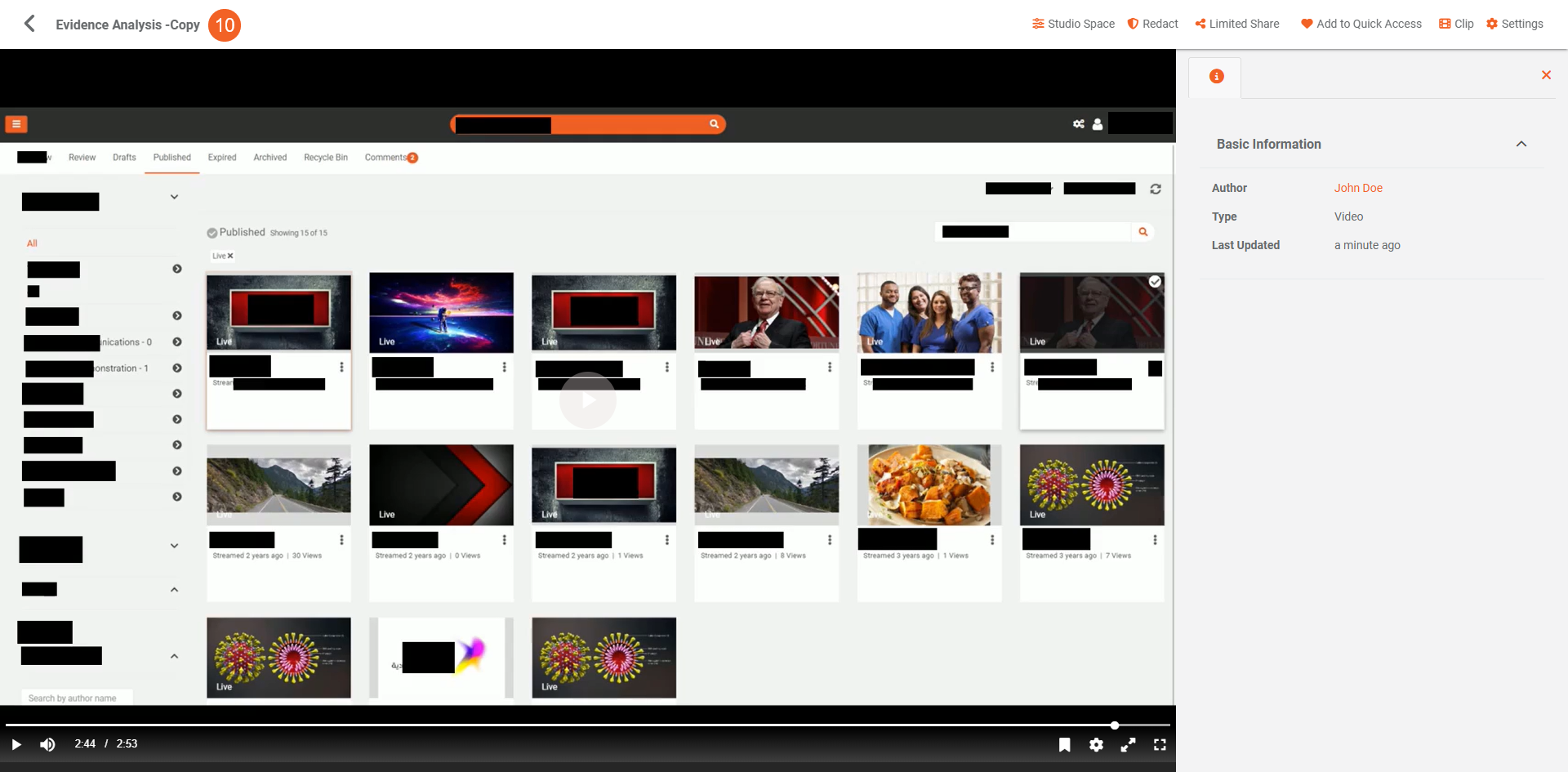Click the video frame to play
Screen dimensions: 1568x772
pyautogui.click(x=587, y=400)
